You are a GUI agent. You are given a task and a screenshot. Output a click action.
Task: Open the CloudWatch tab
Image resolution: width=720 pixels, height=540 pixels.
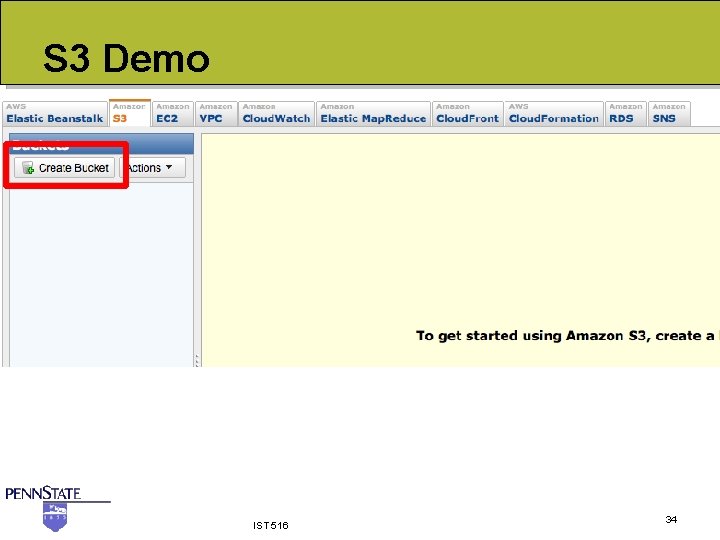tap(276, 113)
